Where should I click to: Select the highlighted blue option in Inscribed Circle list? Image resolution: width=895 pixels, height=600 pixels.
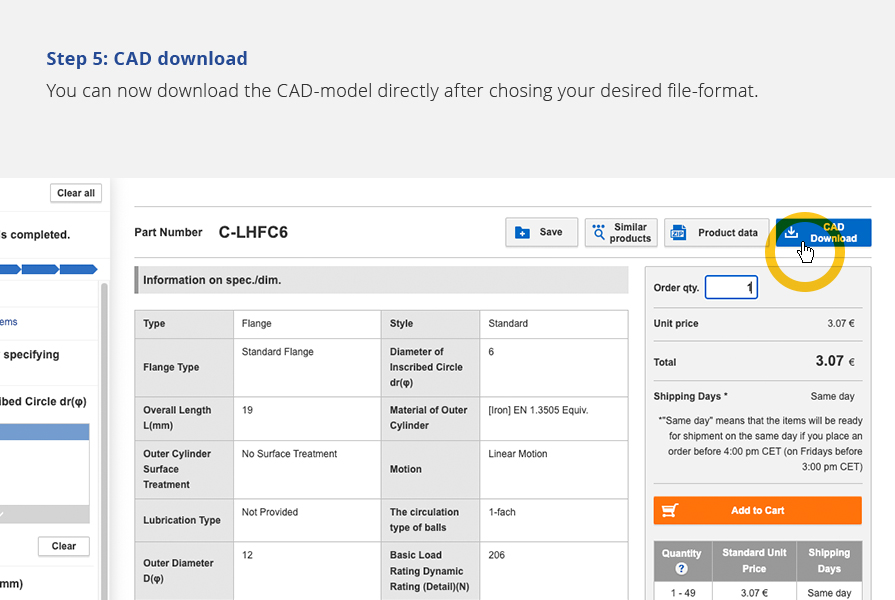[x=45, y=432]
